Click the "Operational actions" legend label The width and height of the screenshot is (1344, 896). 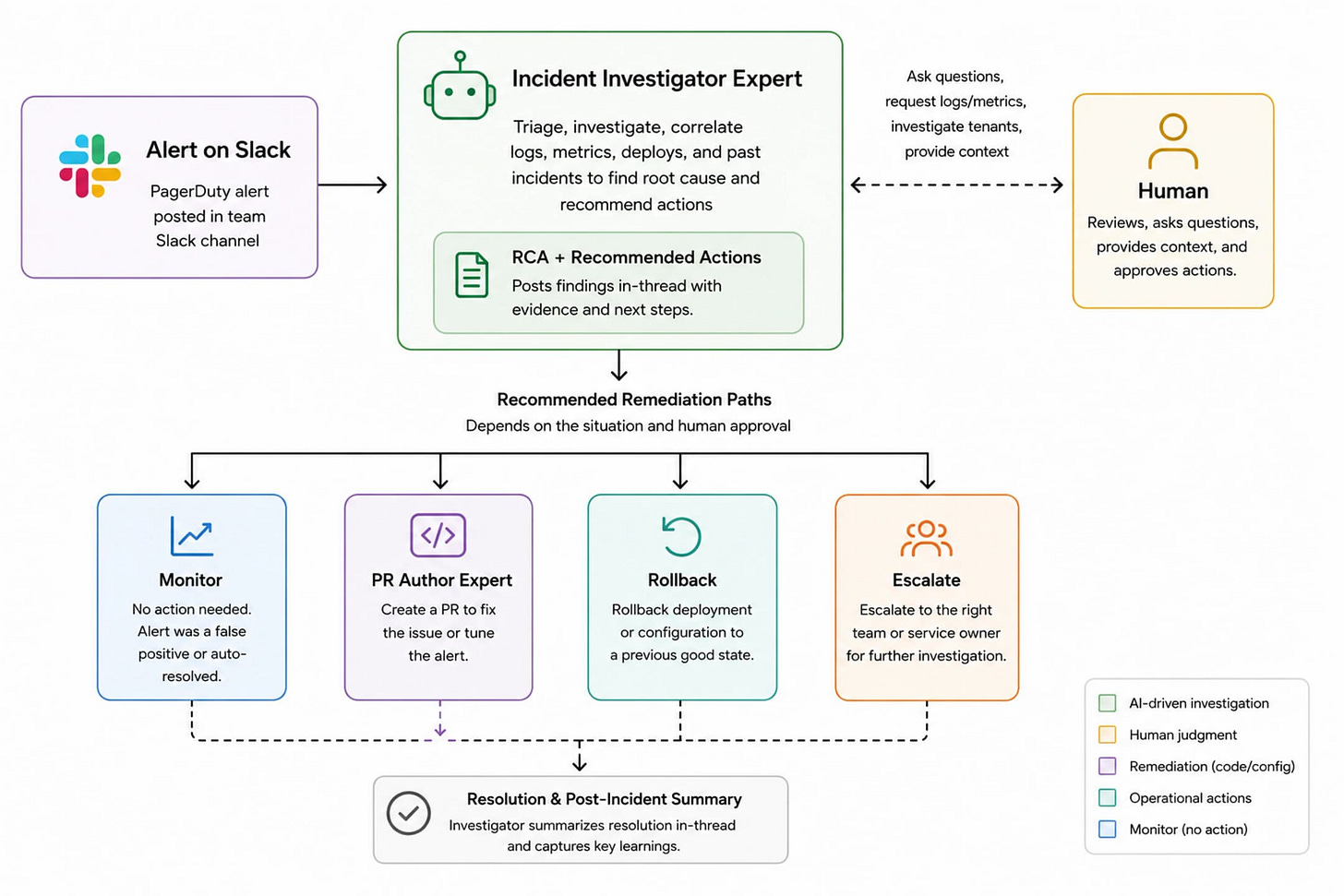click(x=1190, y=798)
